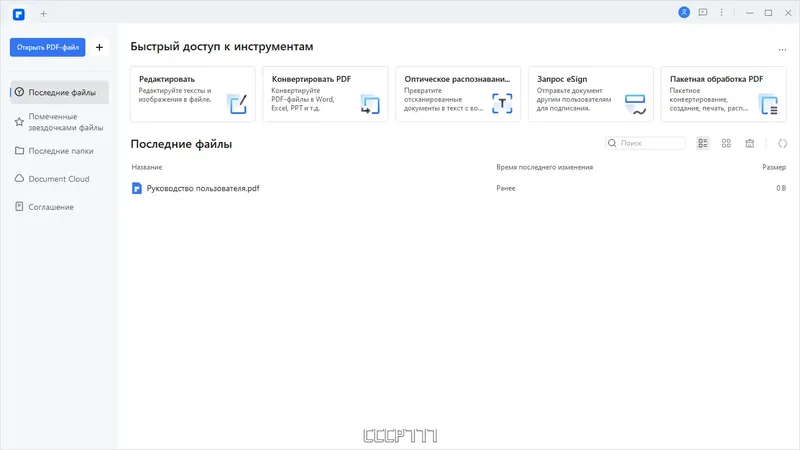
Task: Open Соглашение section in sidebar
Action: [x=59, y=207]
